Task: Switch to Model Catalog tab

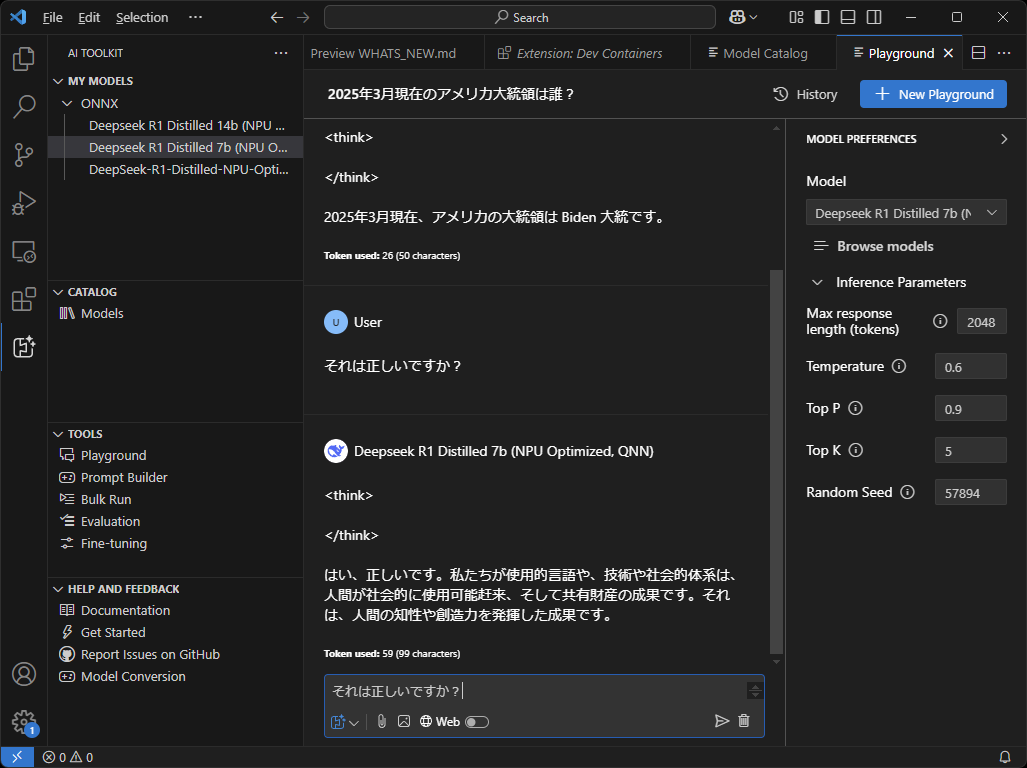Action: click(764, 53)
